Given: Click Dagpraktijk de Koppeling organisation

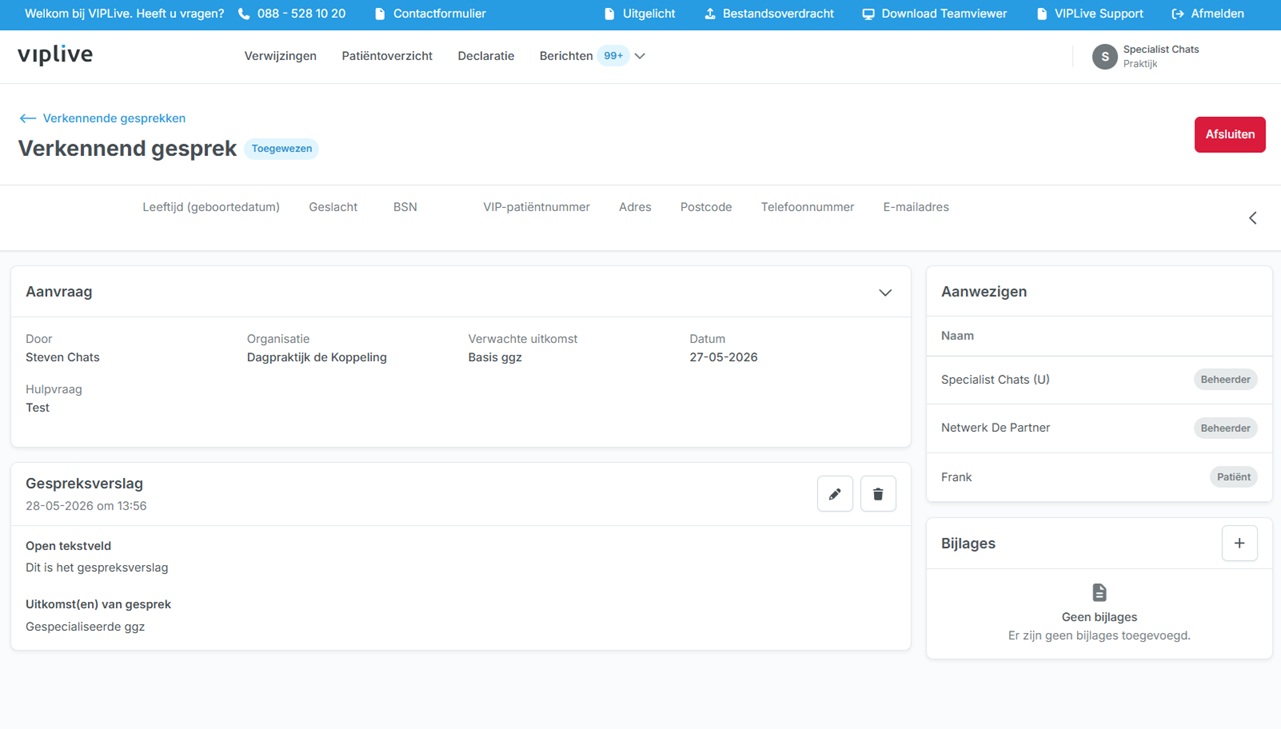Looking at the screenshot, I should coord(317,357).
